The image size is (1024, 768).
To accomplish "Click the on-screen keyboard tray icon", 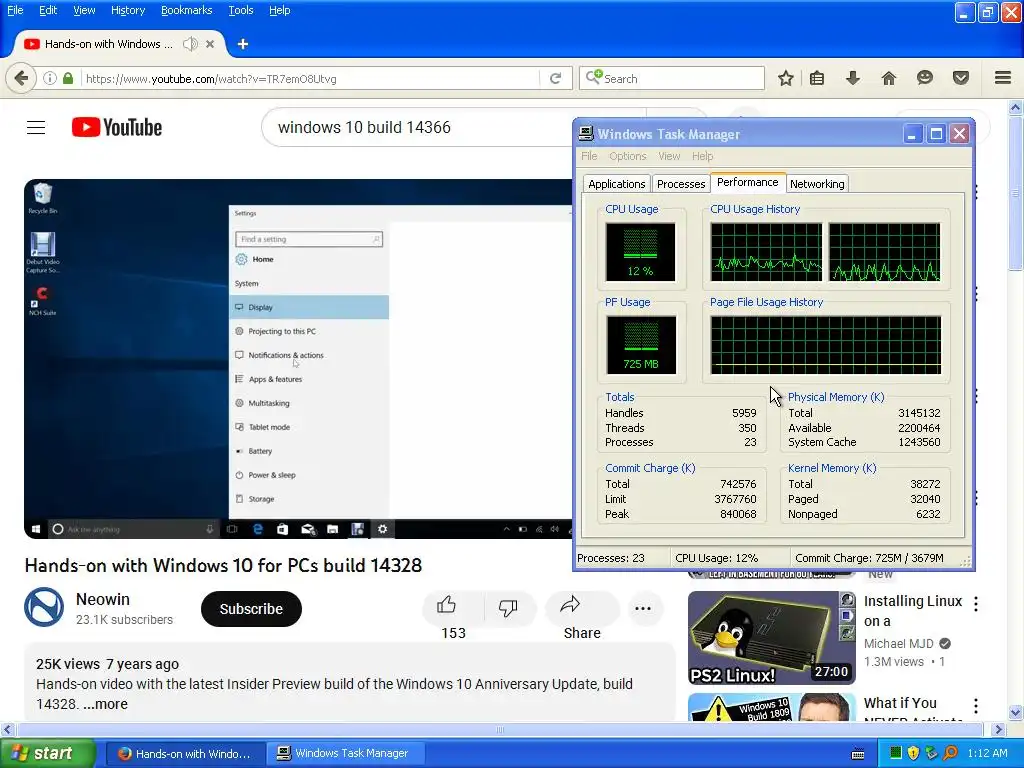I will pos(858,754).
